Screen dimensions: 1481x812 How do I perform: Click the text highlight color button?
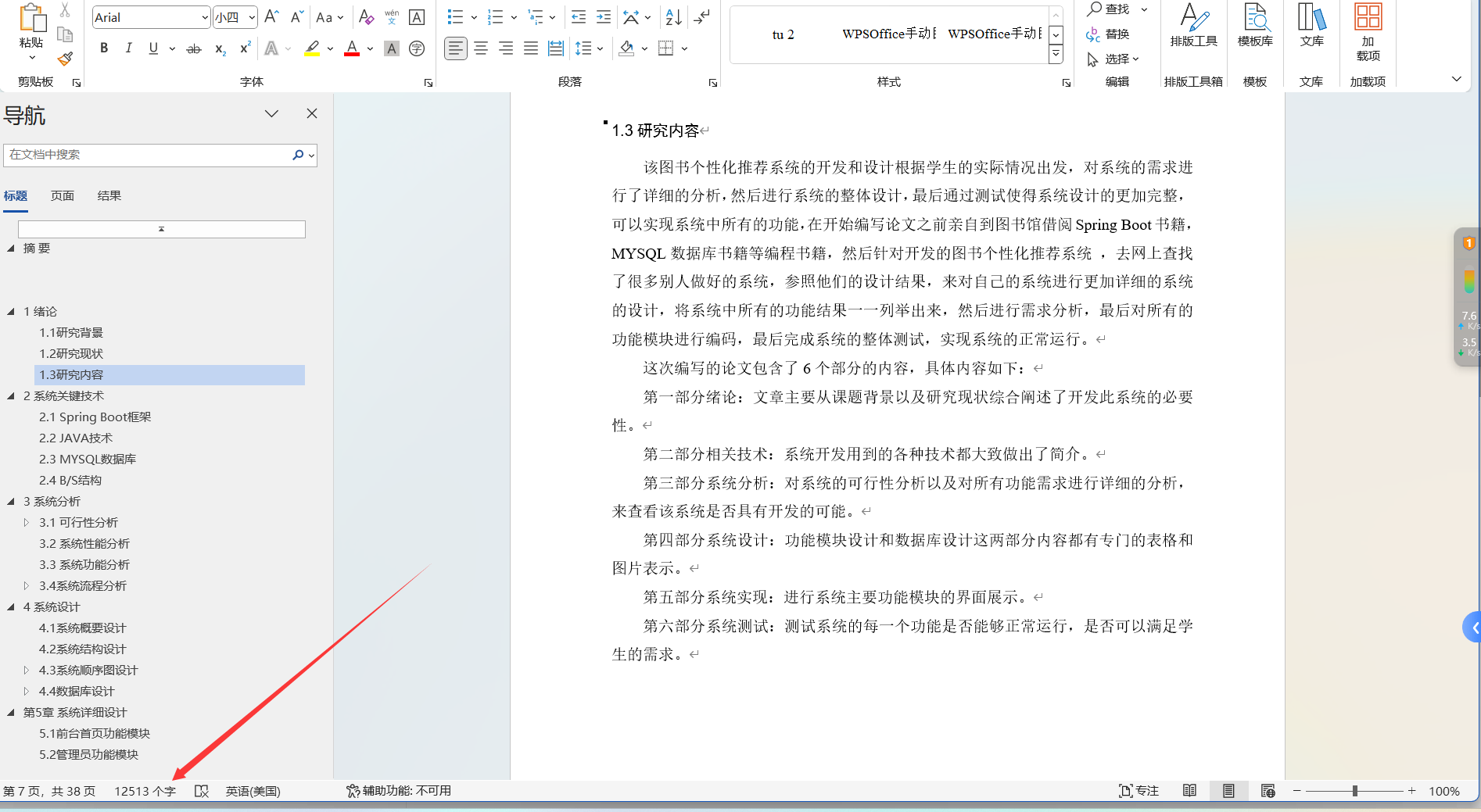tap(312, 48)
